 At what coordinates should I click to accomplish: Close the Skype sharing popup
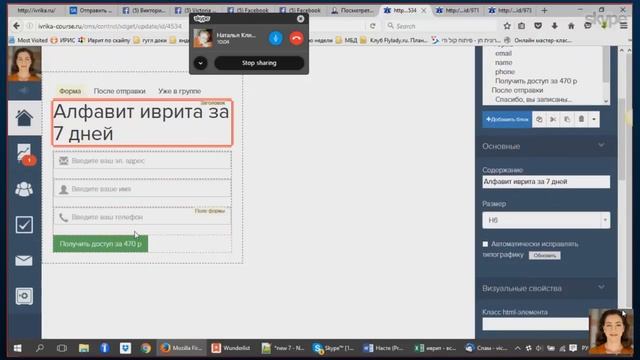pos(300,19)
